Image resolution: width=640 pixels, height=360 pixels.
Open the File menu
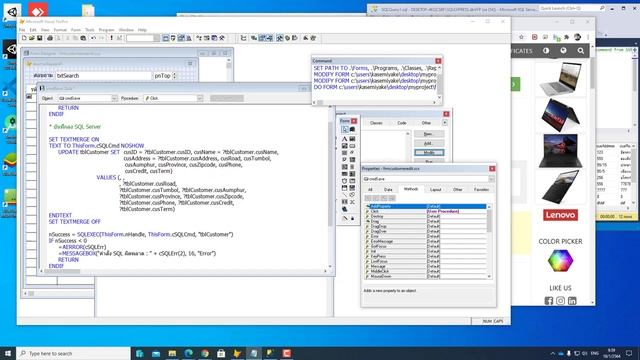point(22,30)
